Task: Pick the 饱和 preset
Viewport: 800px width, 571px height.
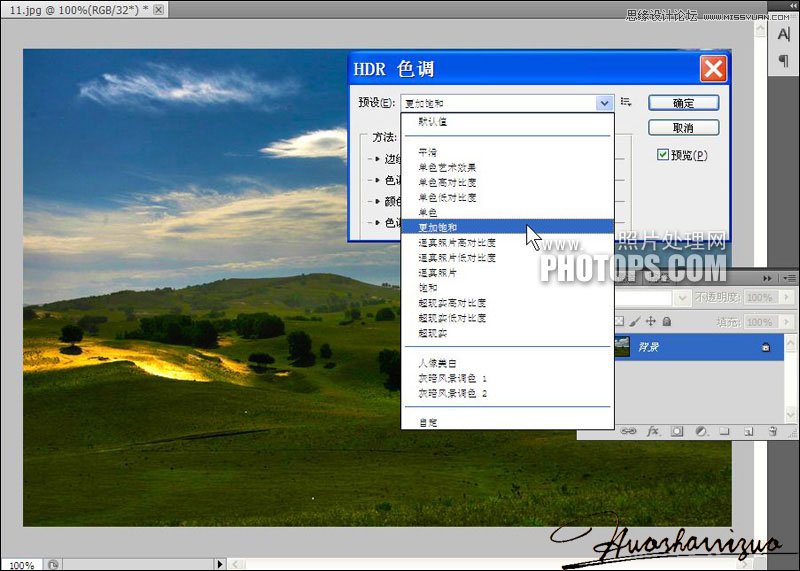Action: tap(428, 288)
